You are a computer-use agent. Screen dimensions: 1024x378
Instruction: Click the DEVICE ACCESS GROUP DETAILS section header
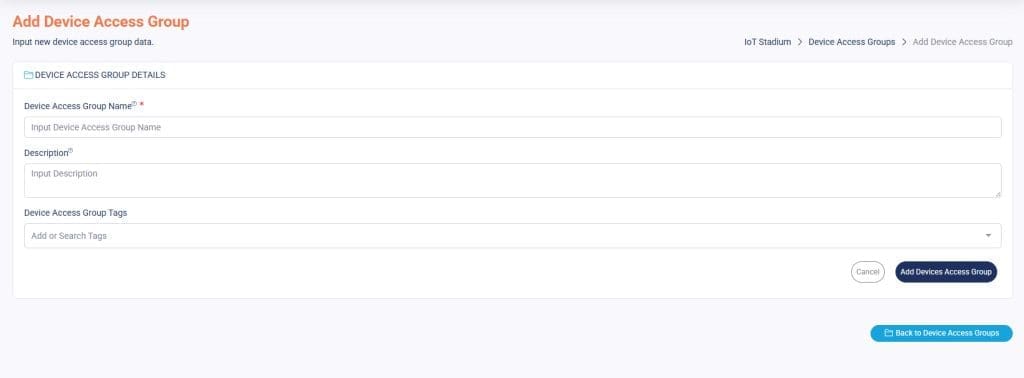(x=100, y=75)
